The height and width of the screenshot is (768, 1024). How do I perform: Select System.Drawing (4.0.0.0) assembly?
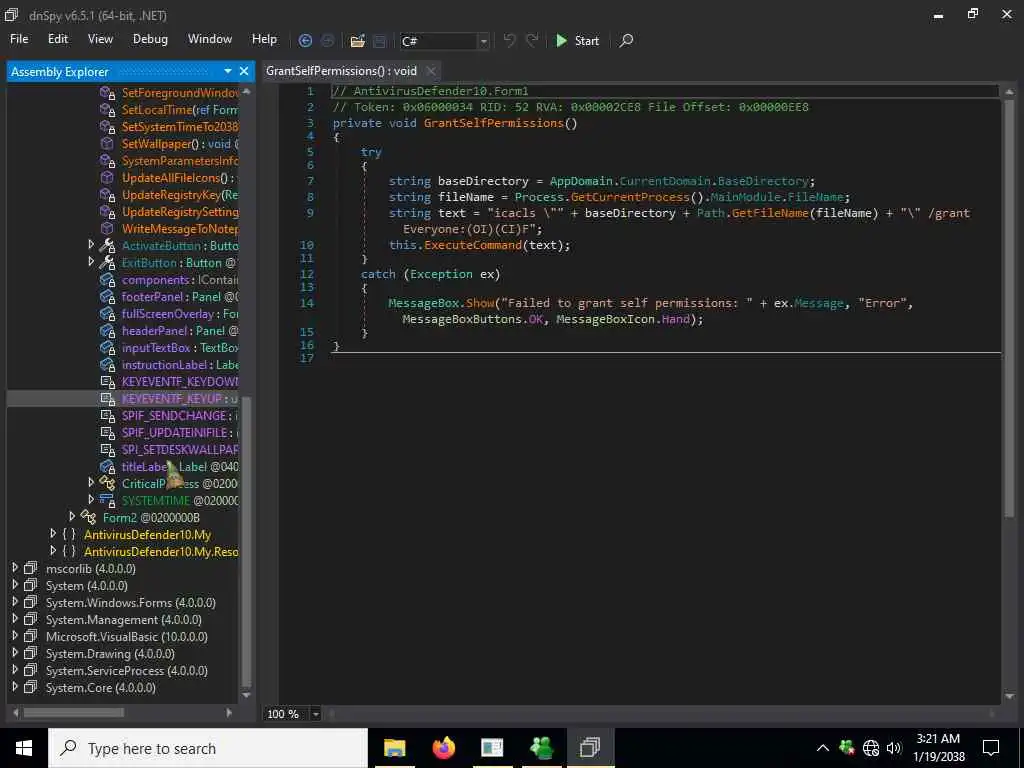pyautogui.click(x=110, y=653)
